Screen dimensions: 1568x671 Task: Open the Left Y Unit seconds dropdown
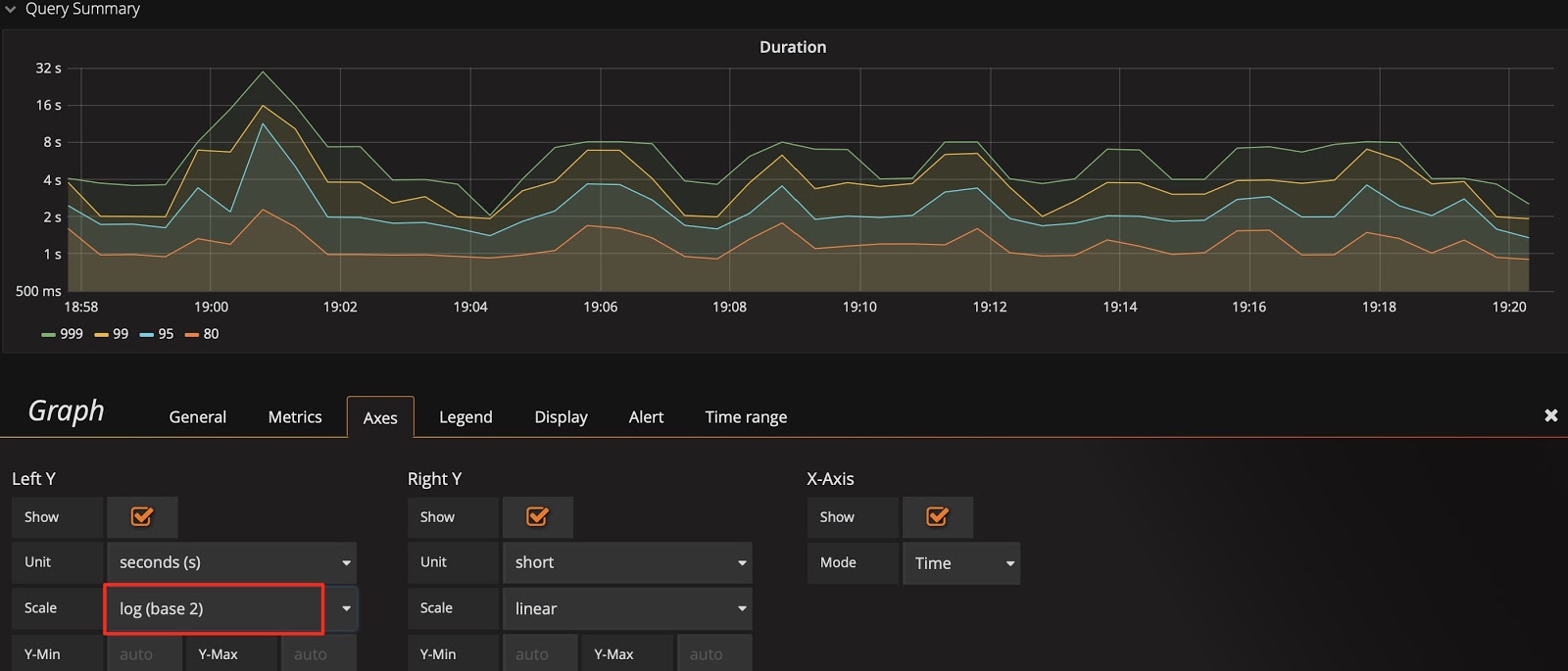[x=232, y=563]
